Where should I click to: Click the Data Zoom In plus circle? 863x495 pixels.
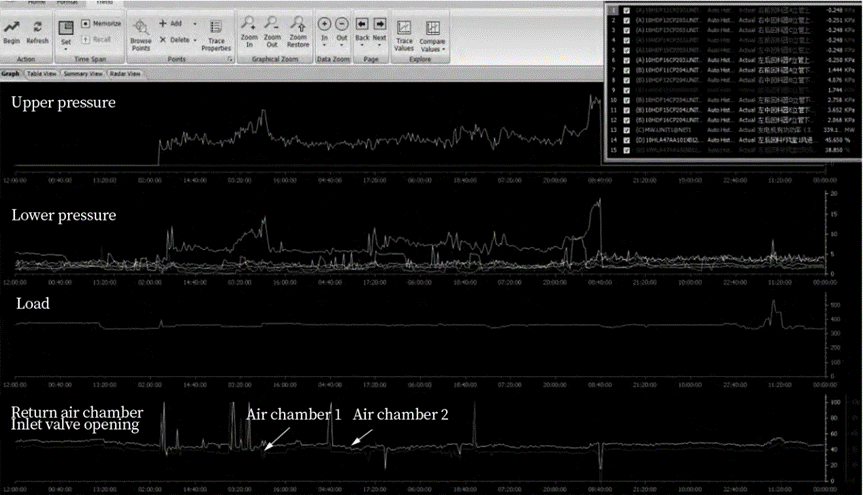tap(325, 24)
